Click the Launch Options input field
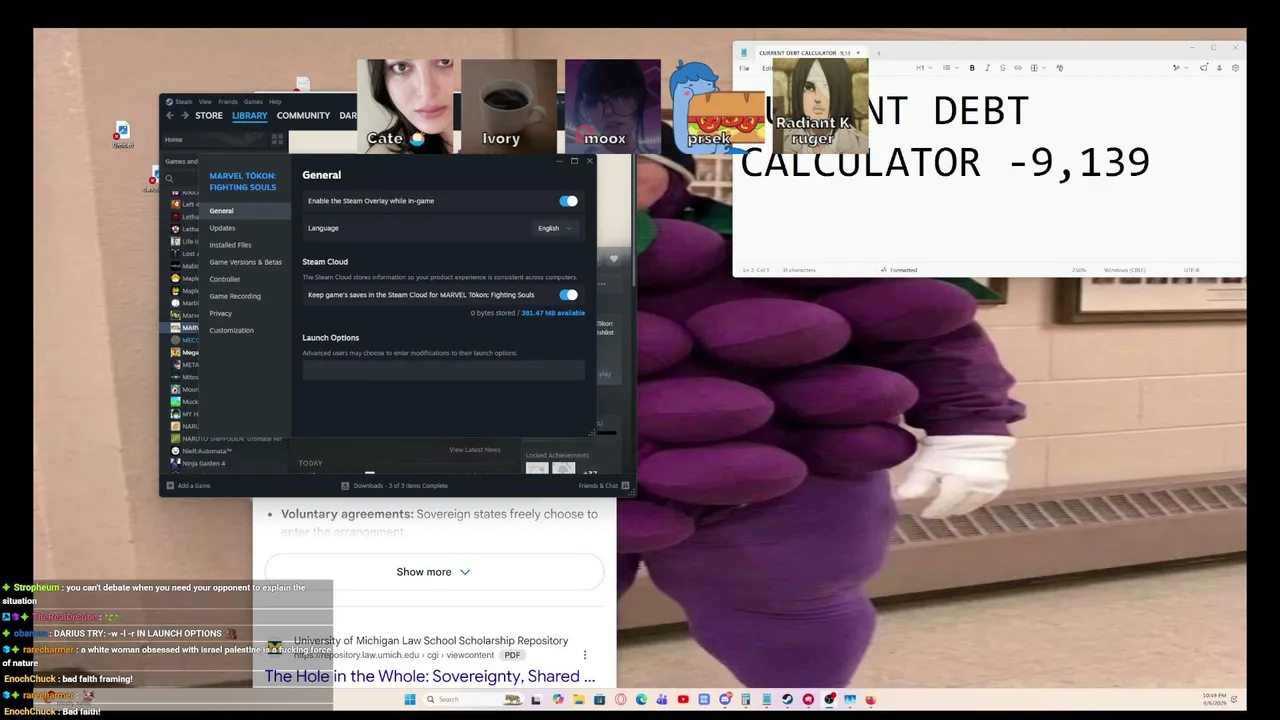This screenshot has height=720, width=1280. click(443, 370)
